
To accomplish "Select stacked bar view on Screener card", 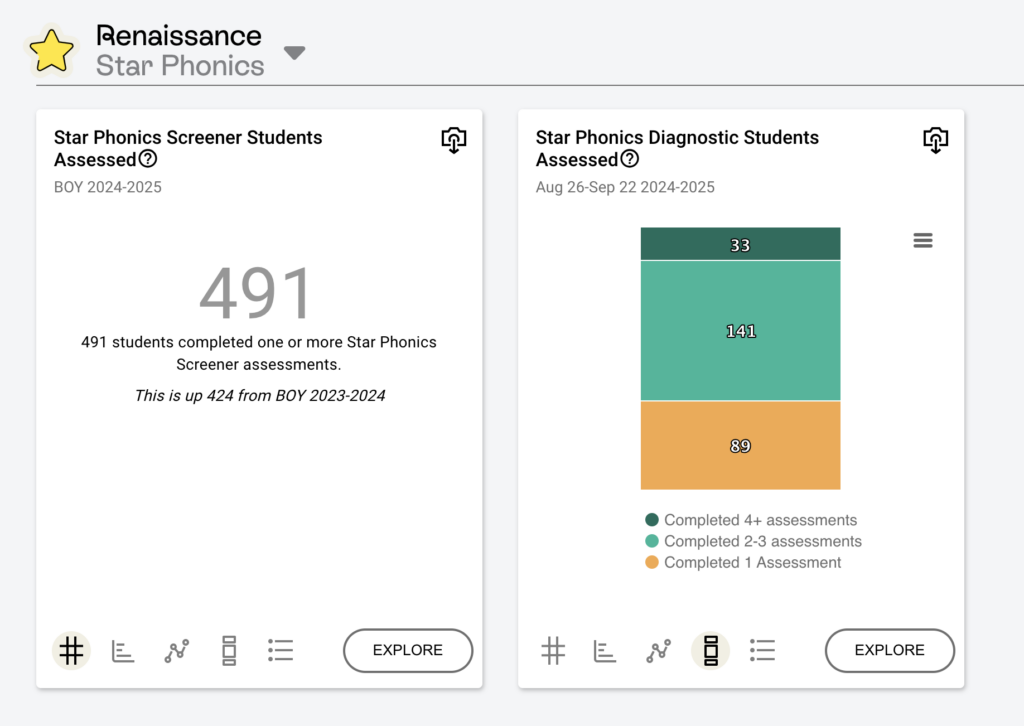I will tap(229, 650).
